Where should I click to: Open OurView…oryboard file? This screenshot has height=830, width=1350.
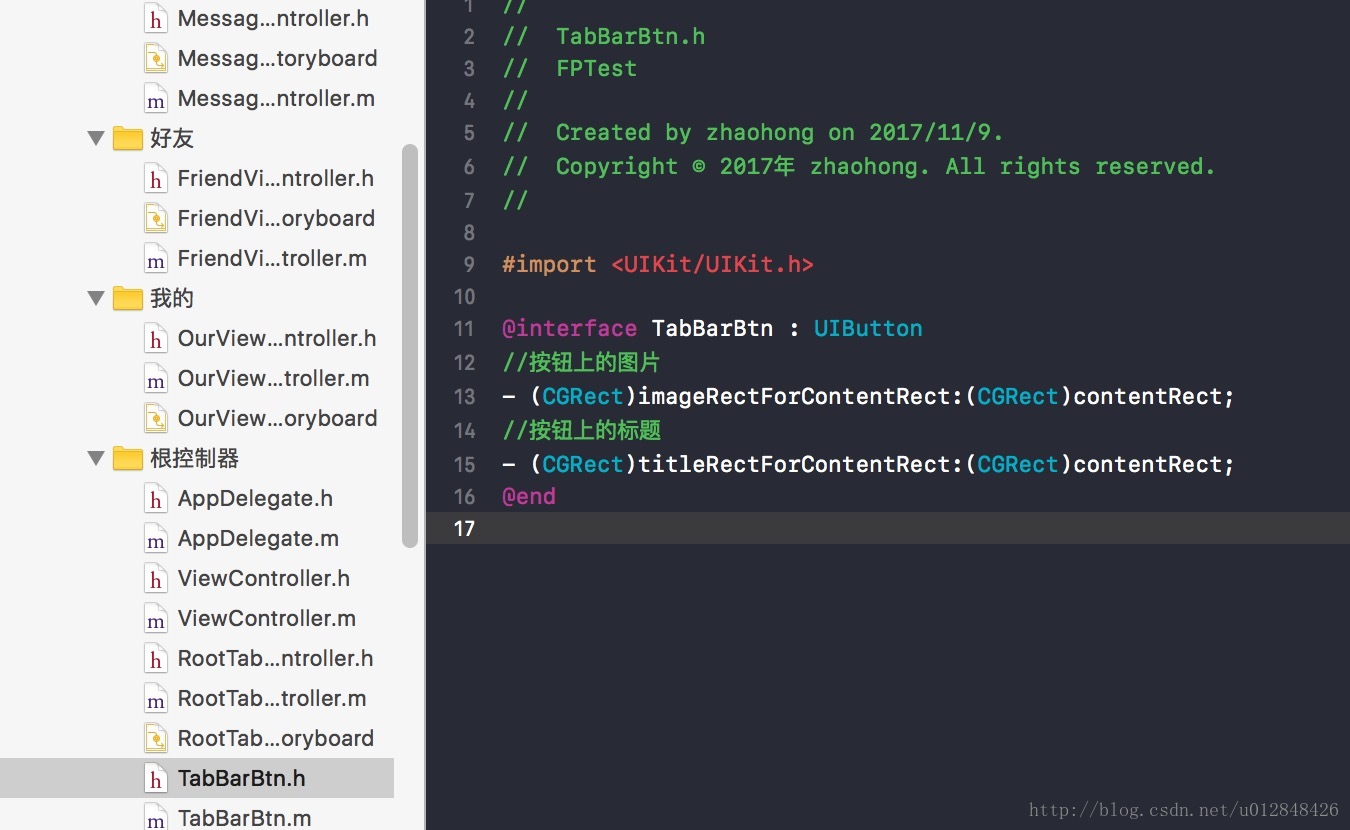point(277,418)
